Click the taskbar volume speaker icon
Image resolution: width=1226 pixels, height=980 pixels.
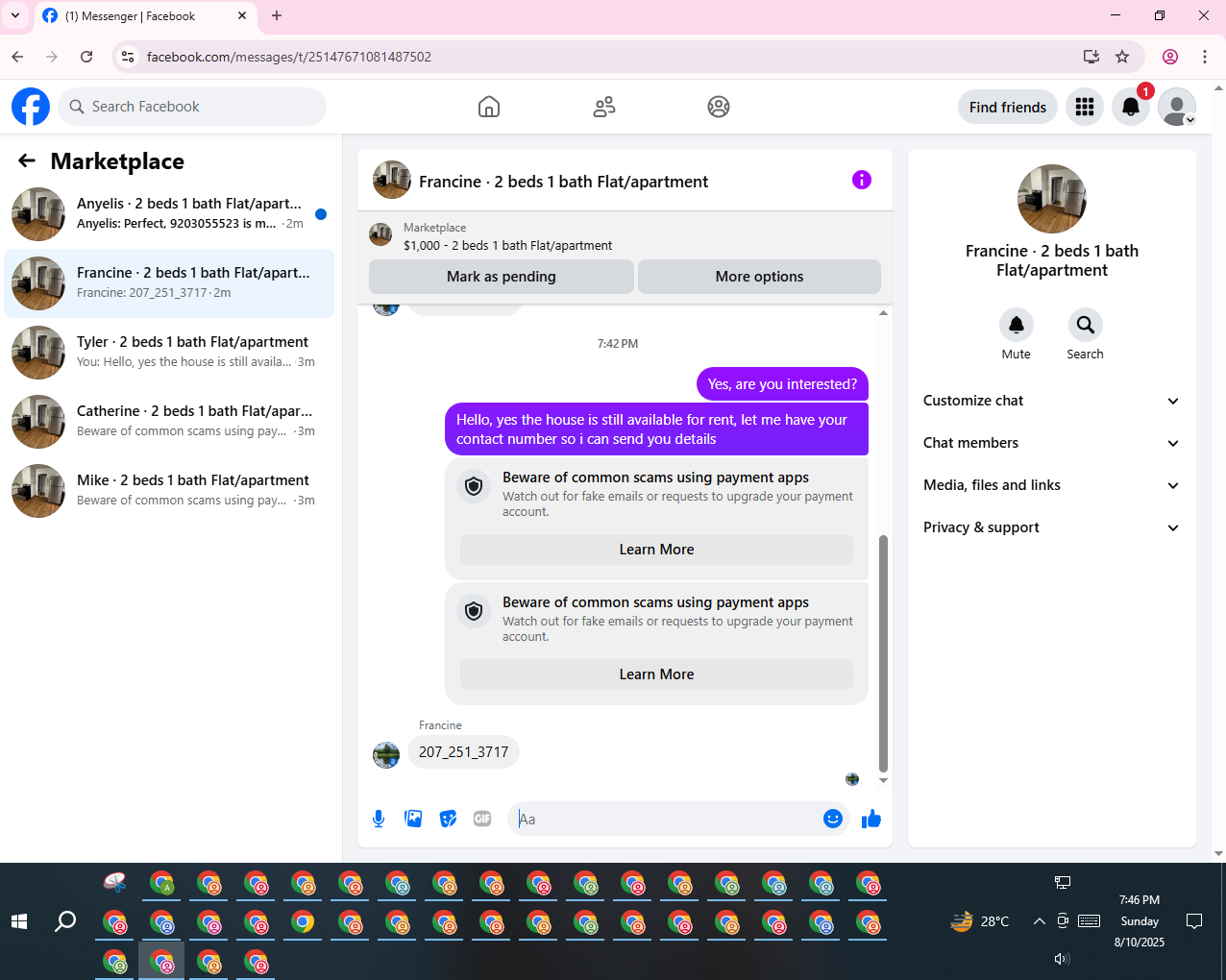click(1062, 959)
